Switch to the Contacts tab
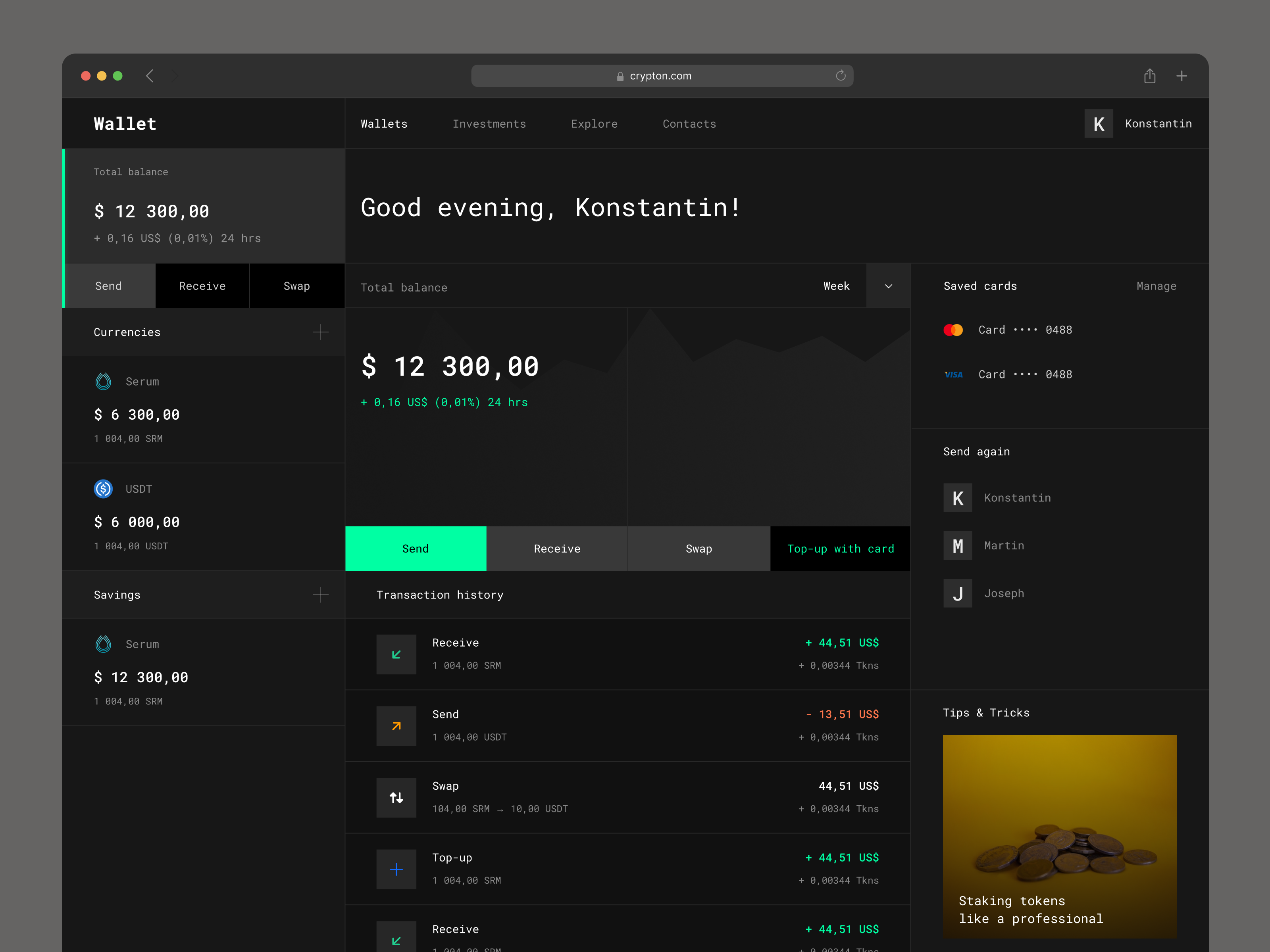This screenshot has height=952, width=1270. [689, 123]
